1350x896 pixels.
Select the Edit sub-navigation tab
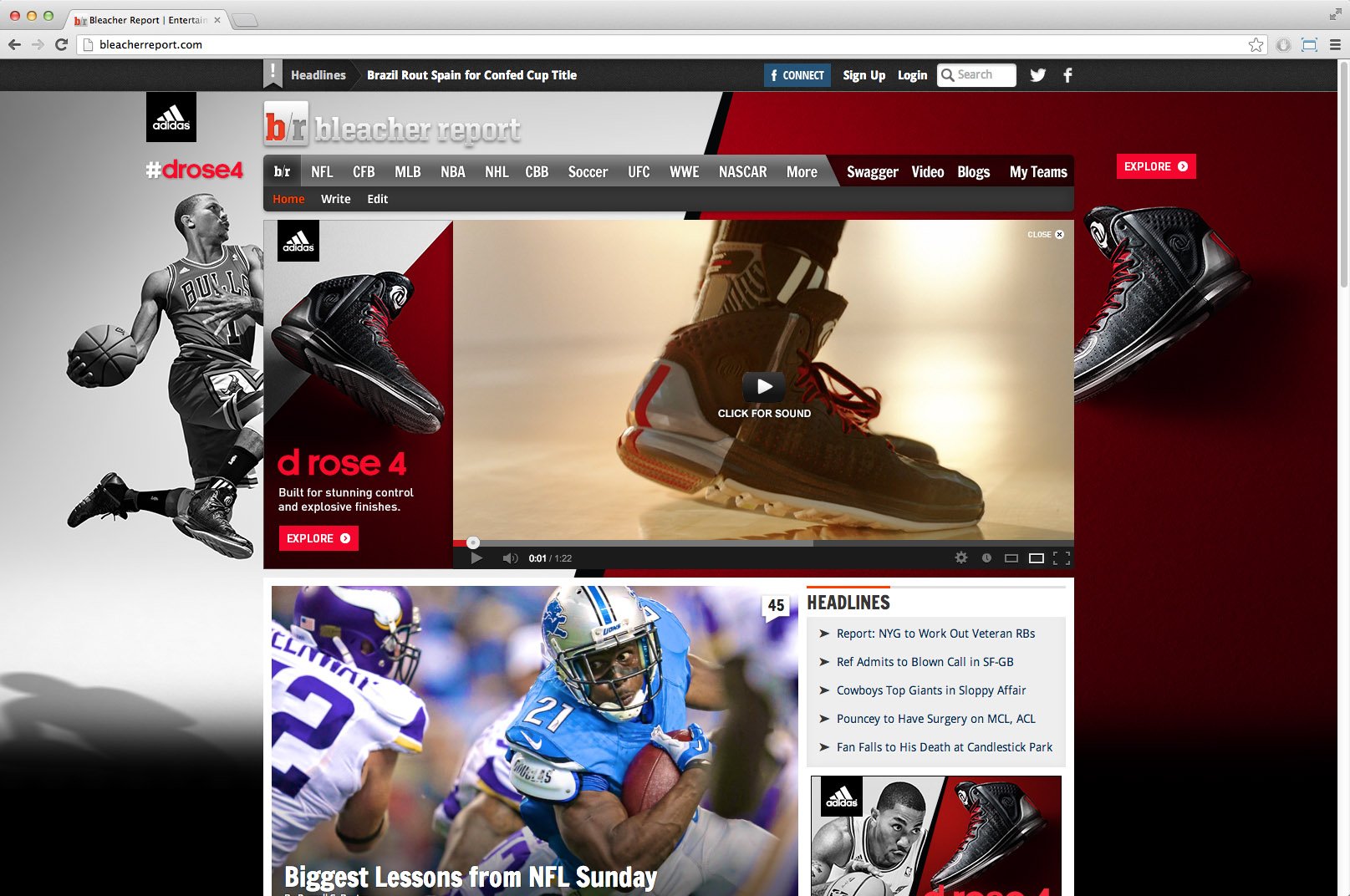pos(378,199)
